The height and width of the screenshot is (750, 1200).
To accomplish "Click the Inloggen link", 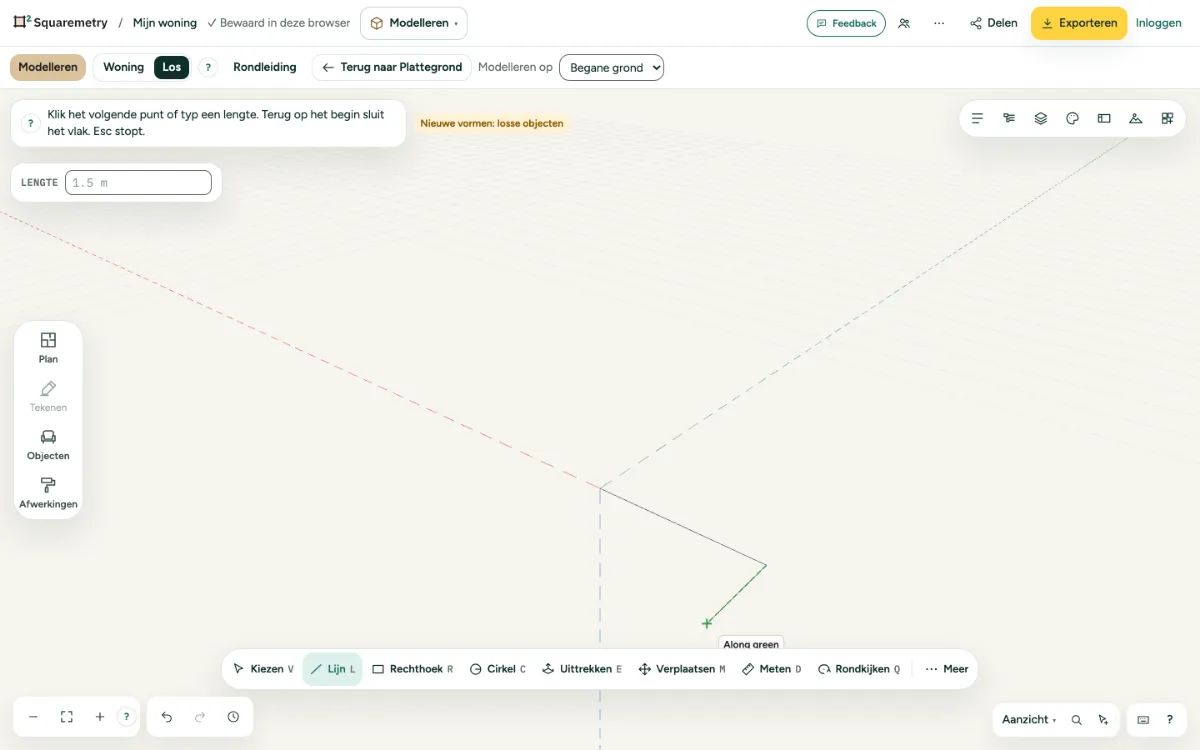I will coord(1159,23).
